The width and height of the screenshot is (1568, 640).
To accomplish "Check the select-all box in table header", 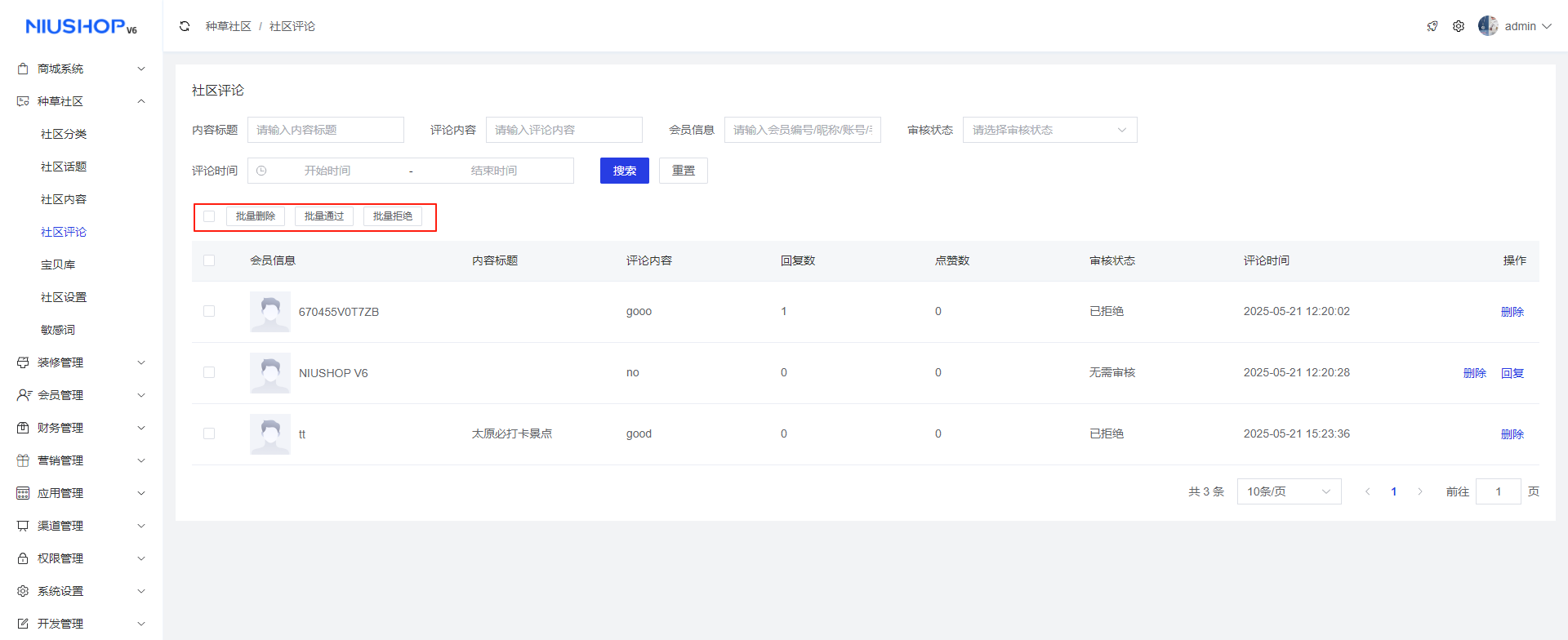I will point(209,260).
